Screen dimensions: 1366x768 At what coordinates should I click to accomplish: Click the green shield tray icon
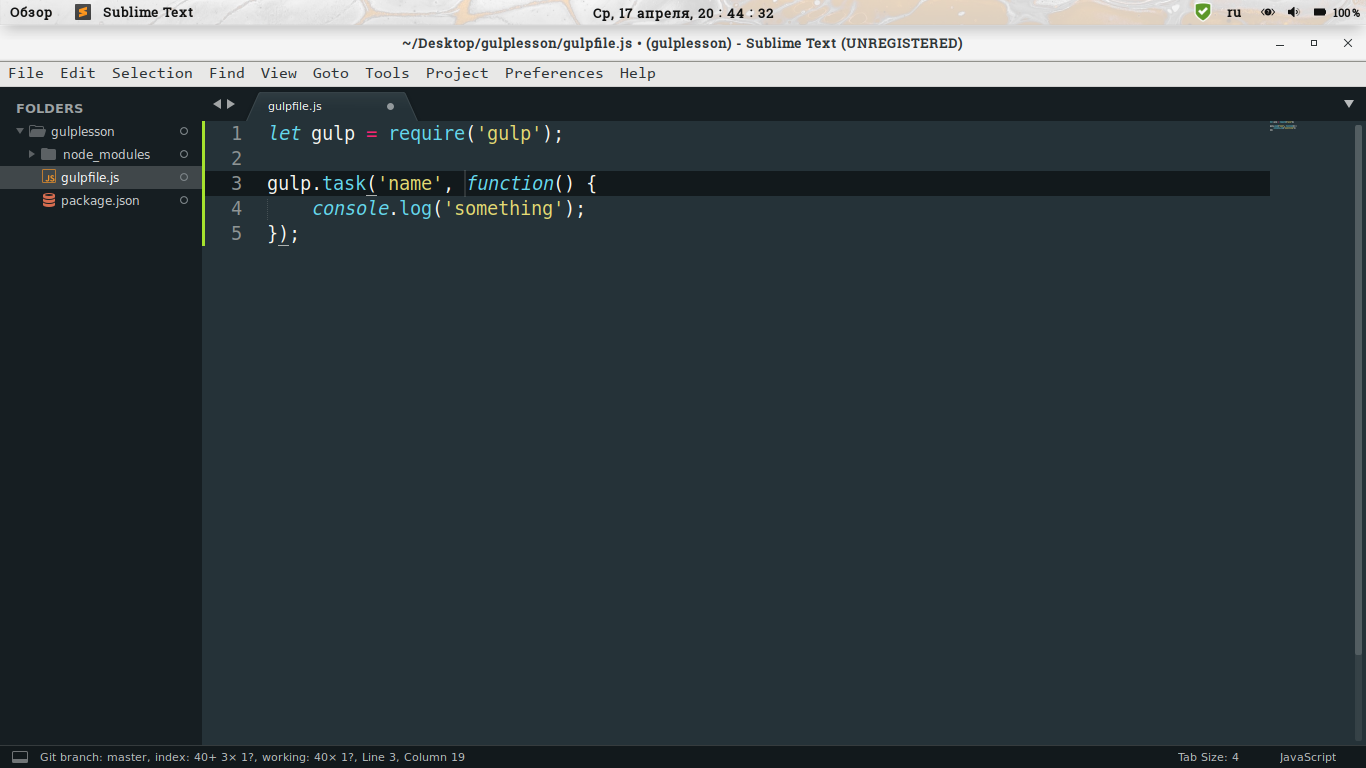pos(1203,12)
